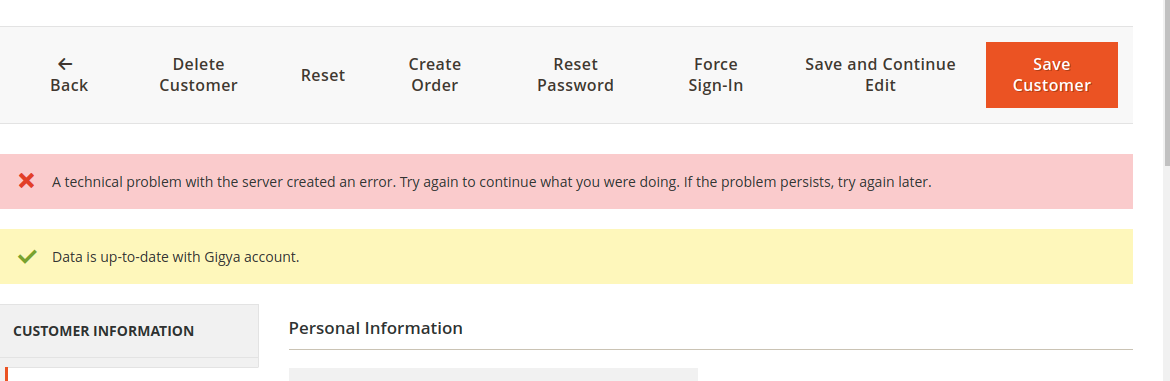Click the Force Sign-In button

coord(716,75)
